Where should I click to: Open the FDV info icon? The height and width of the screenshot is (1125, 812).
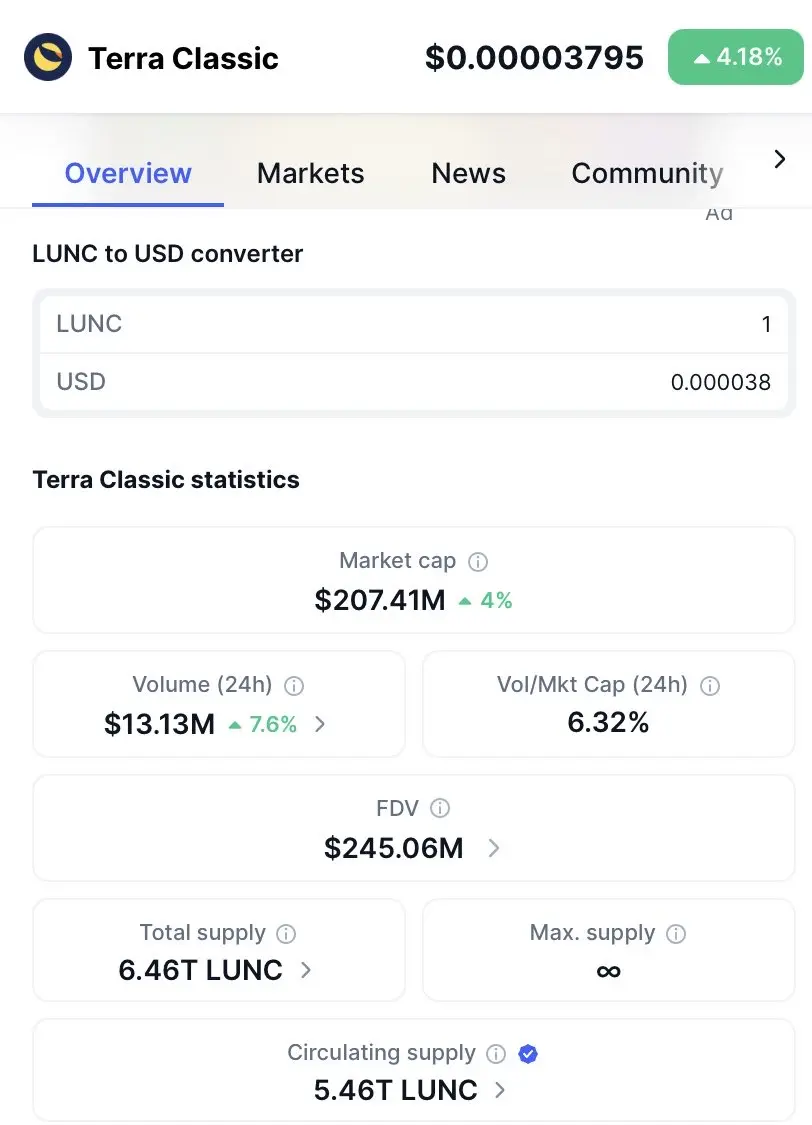pyautogui.click(x=440, y=809)
